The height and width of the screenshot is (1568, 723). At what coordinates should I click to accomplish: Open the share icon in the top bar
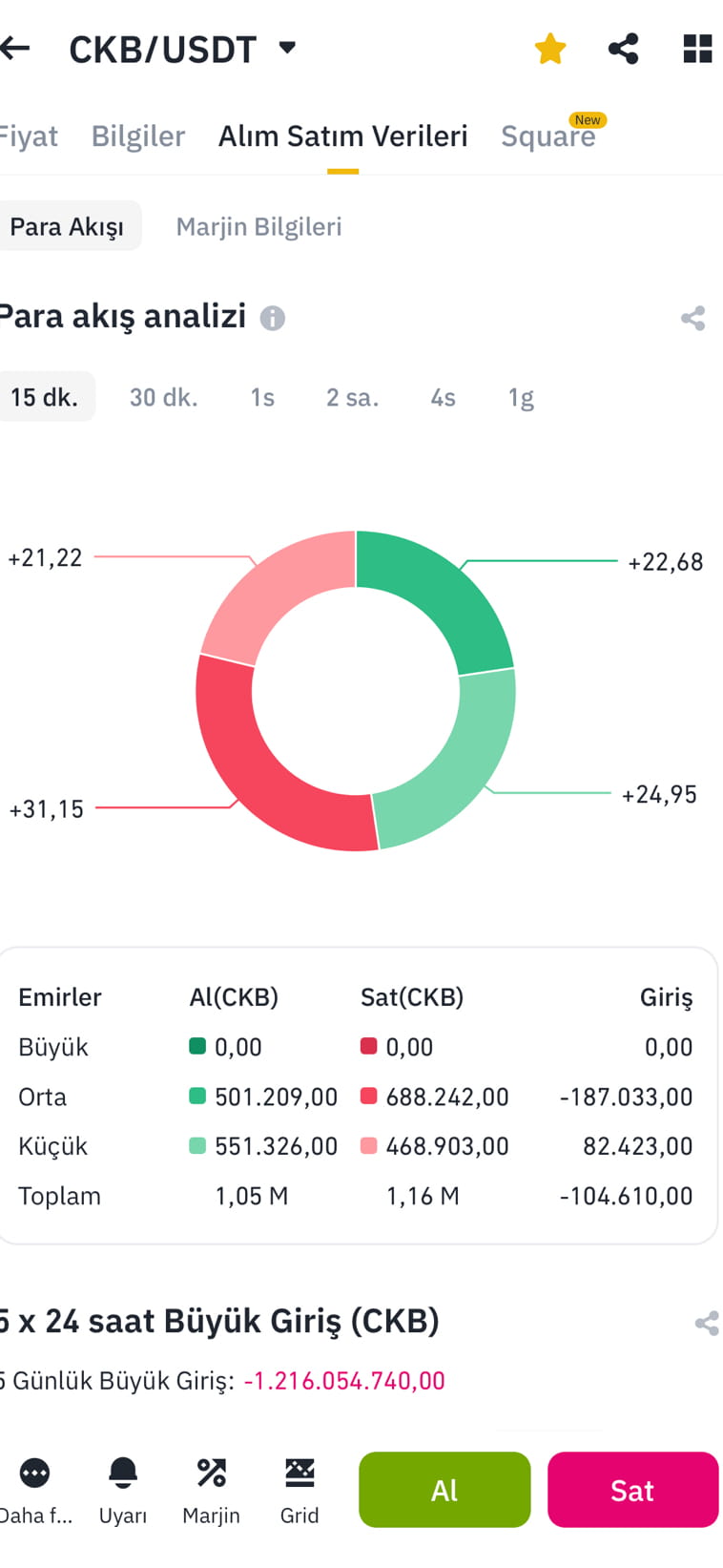tap(623, 48)
